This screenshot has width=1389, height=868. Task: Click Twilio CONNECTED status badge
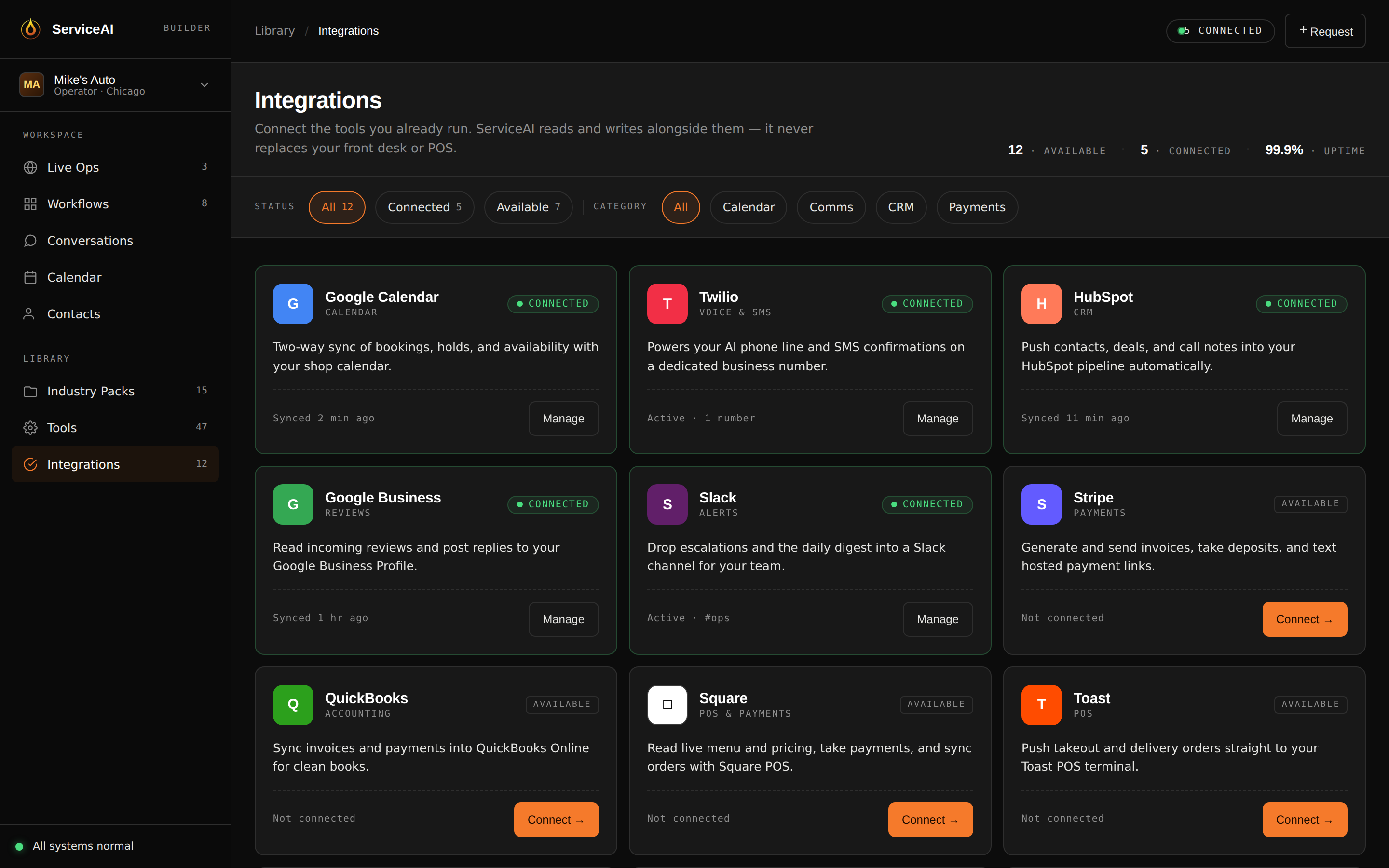(x=927, y=304)
